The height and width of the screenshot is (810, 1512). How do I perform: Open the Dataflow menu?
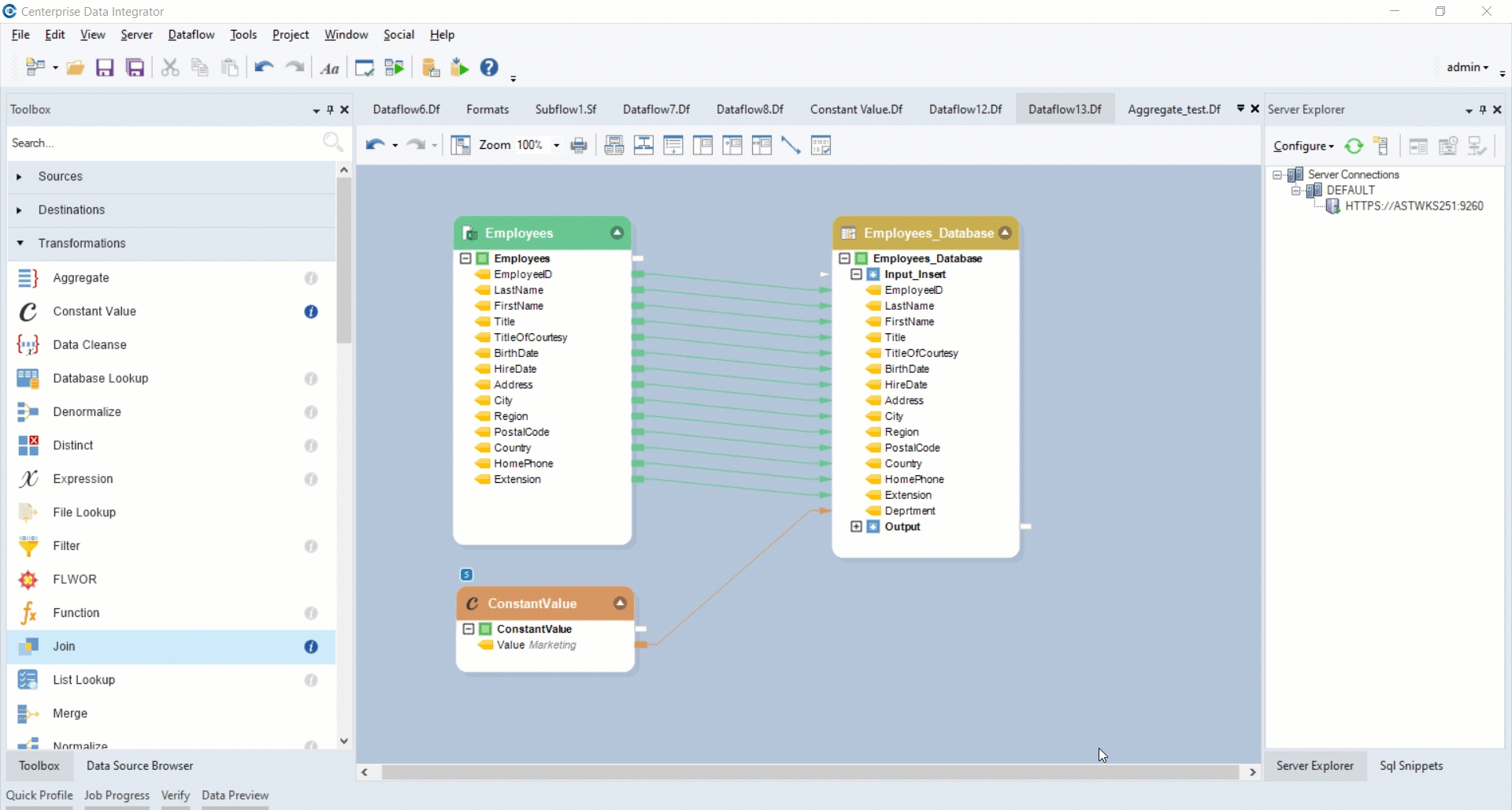tap(191, 35)
